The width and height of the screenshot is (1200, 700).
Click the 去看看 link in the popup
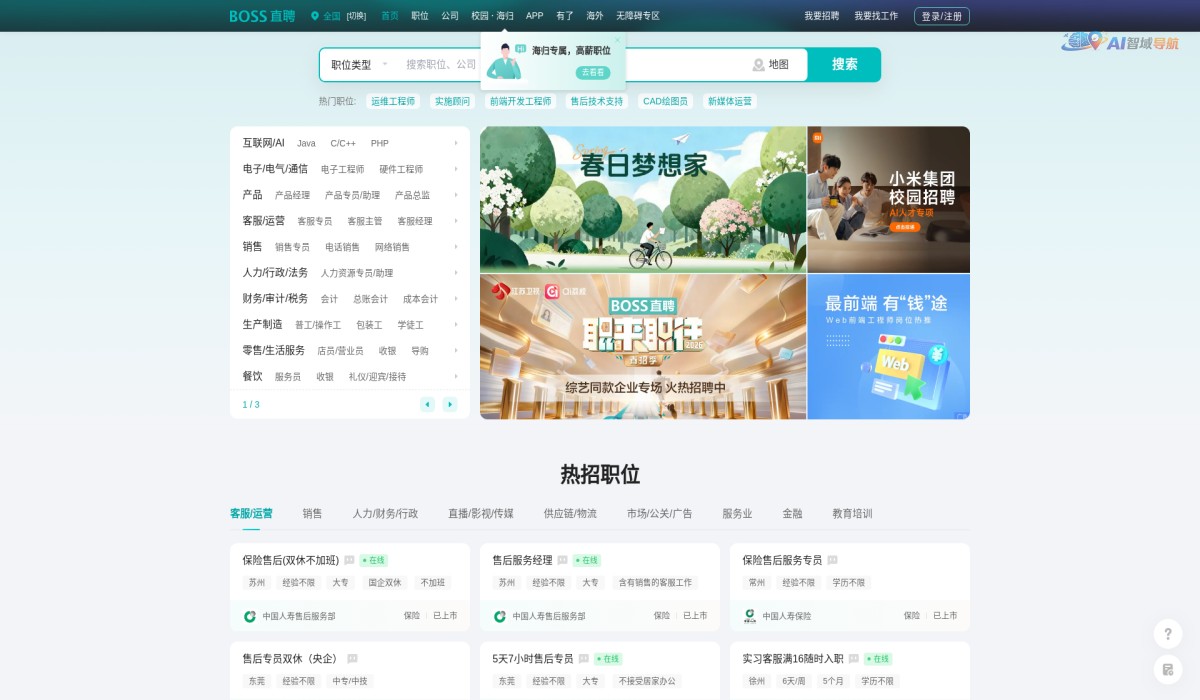pos(595,74)
